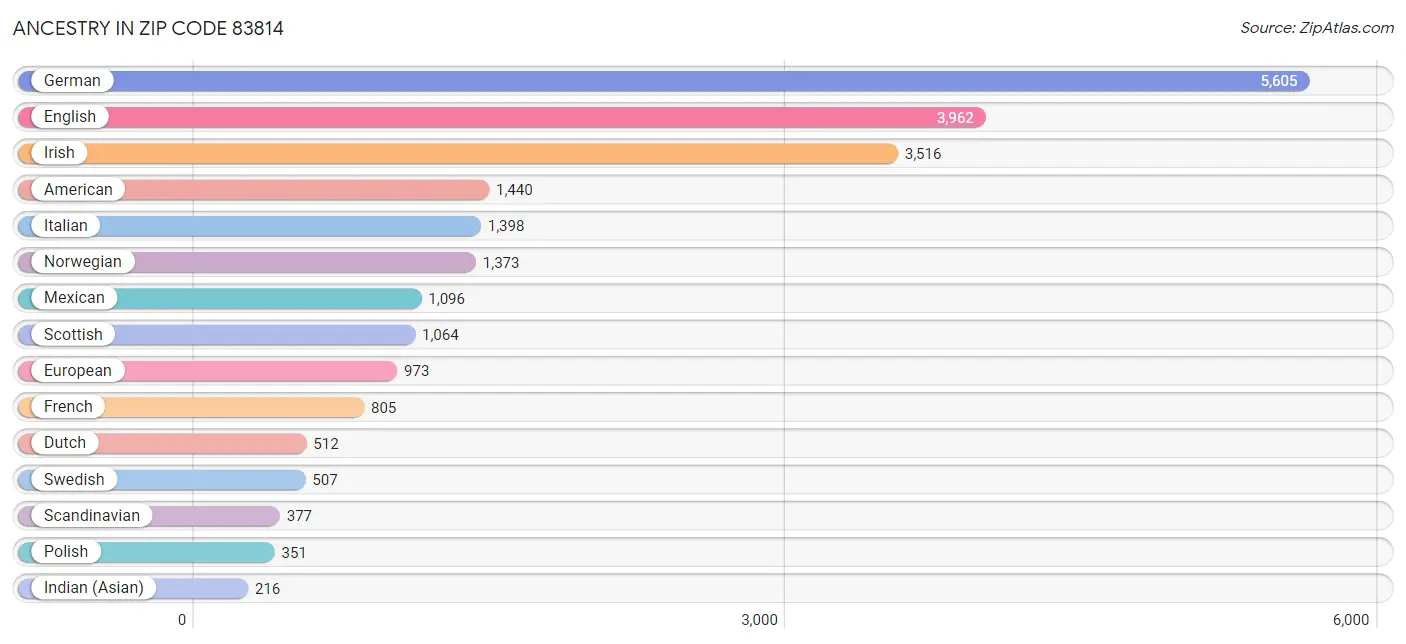1406x644 pixels.
Task: Click the 3,000 axis tick label
Action: click(759, 620)
